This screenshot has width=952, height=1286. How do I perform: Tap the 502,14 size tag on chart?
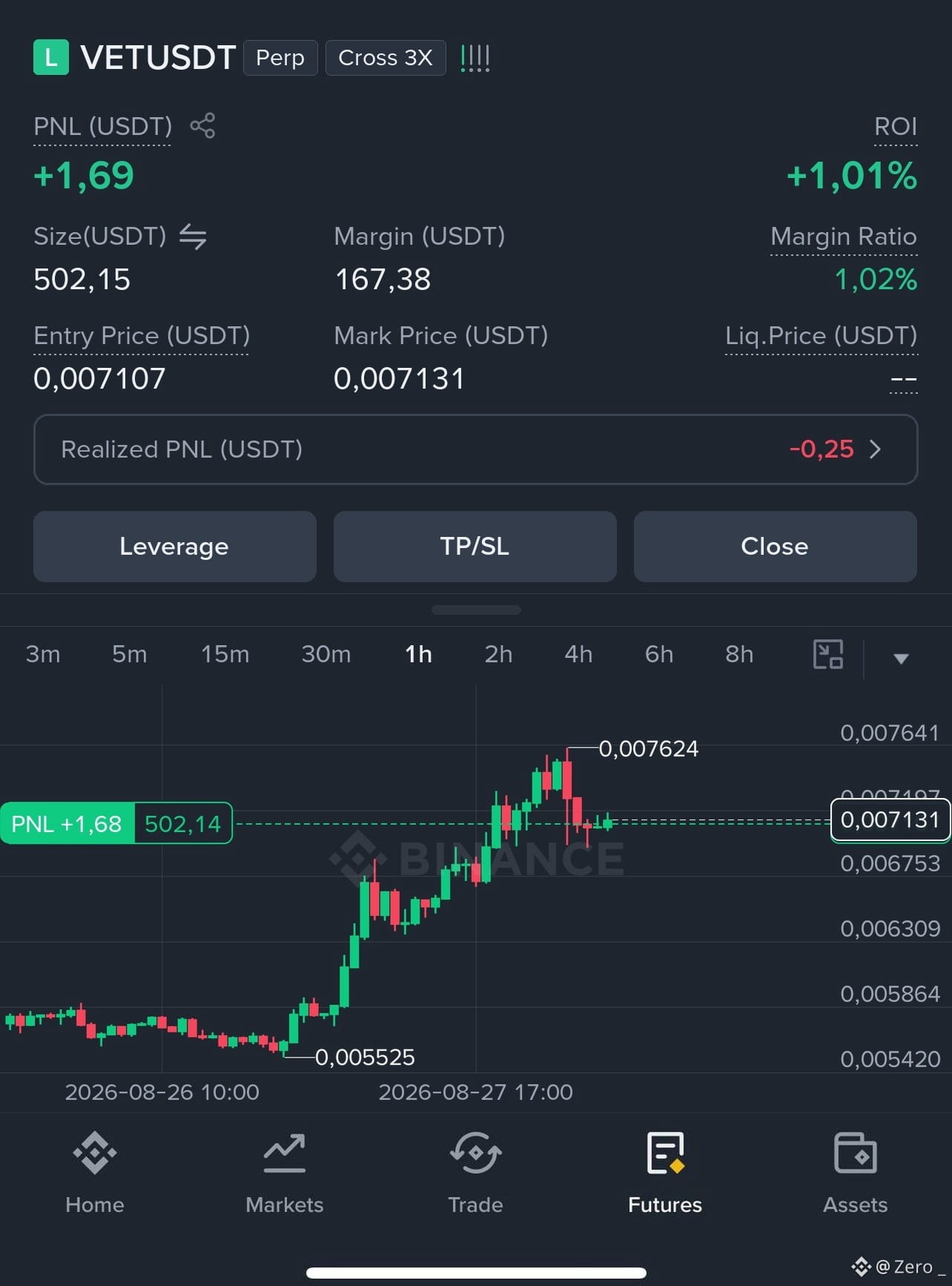183,823
